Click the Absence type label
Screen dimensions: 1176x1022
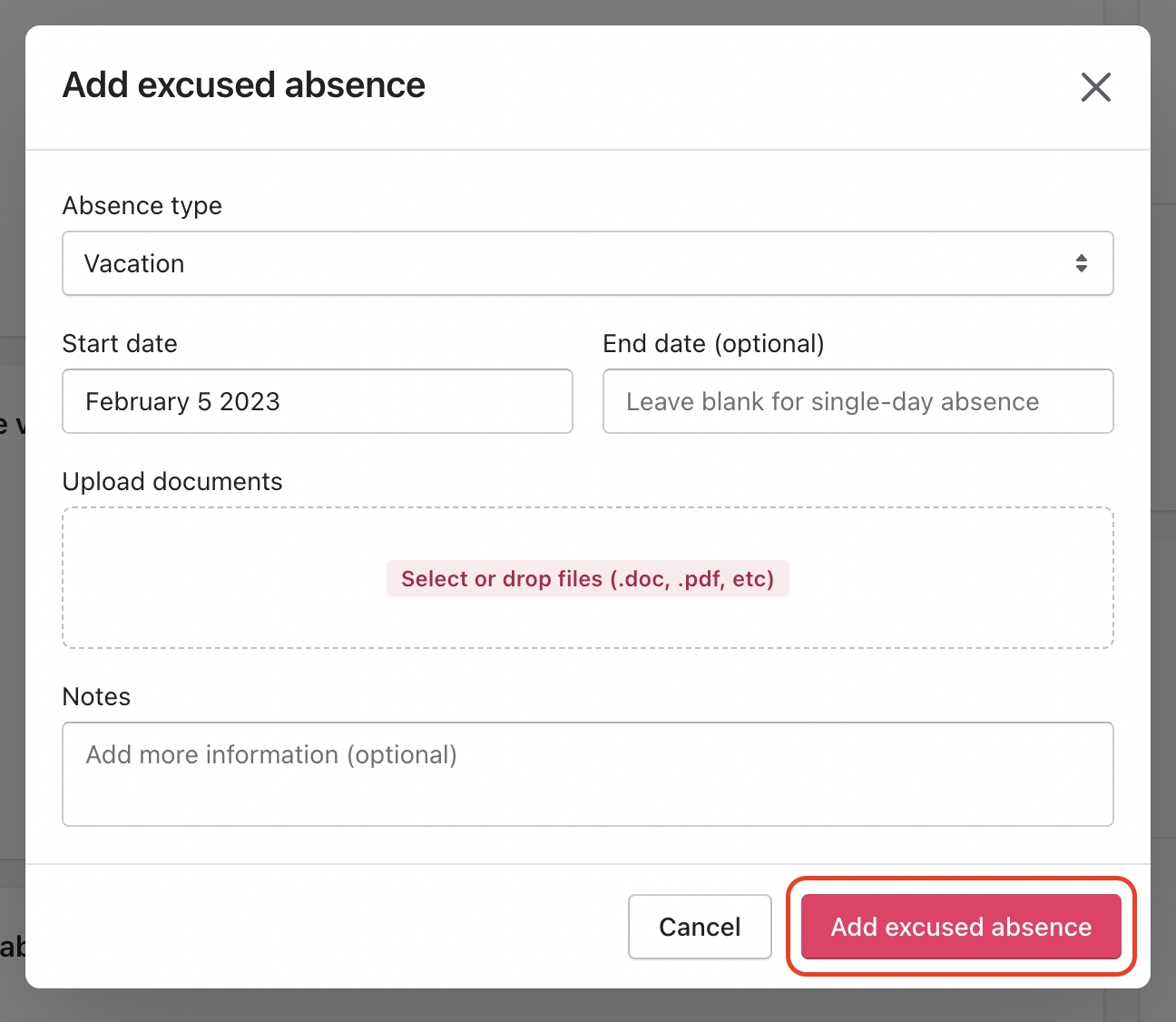point(142,206)
